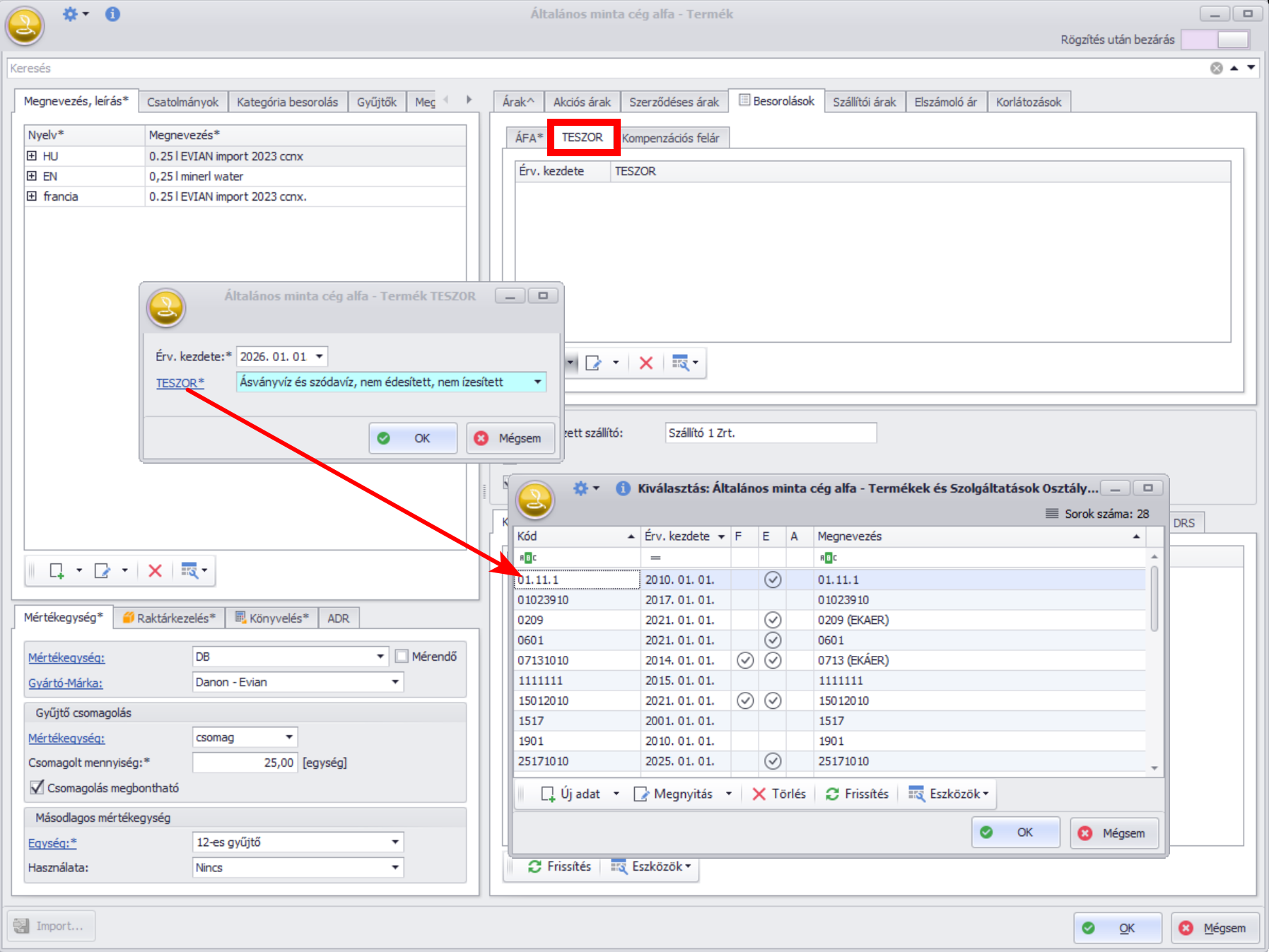Image resolution: width=1269 pixels, height=952 pixels.
Task: Click the TESZOR* link label
Action: pyautogui.click(x=180, y=383)
